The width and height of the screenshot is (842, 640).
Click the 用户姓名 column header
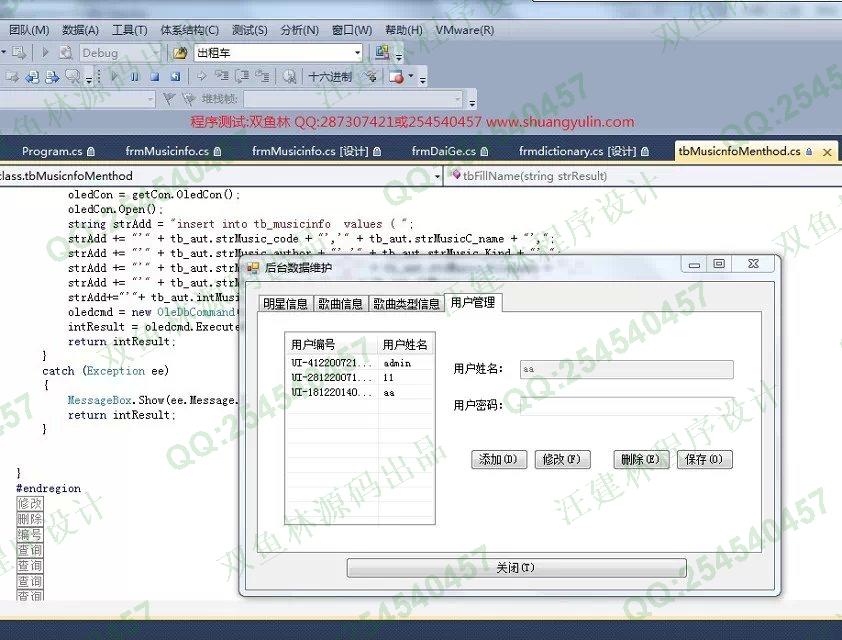point(405,344)
